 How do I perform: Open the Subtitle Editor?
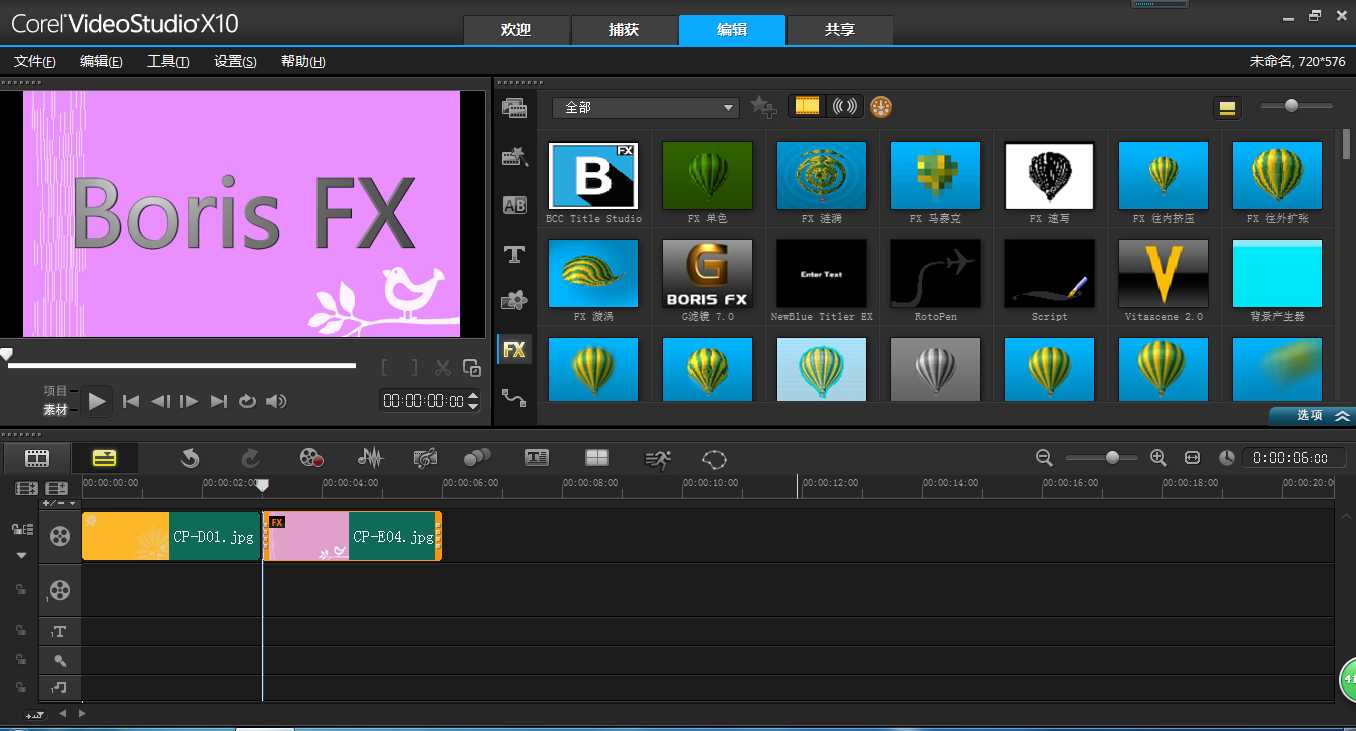coord(537,458)
